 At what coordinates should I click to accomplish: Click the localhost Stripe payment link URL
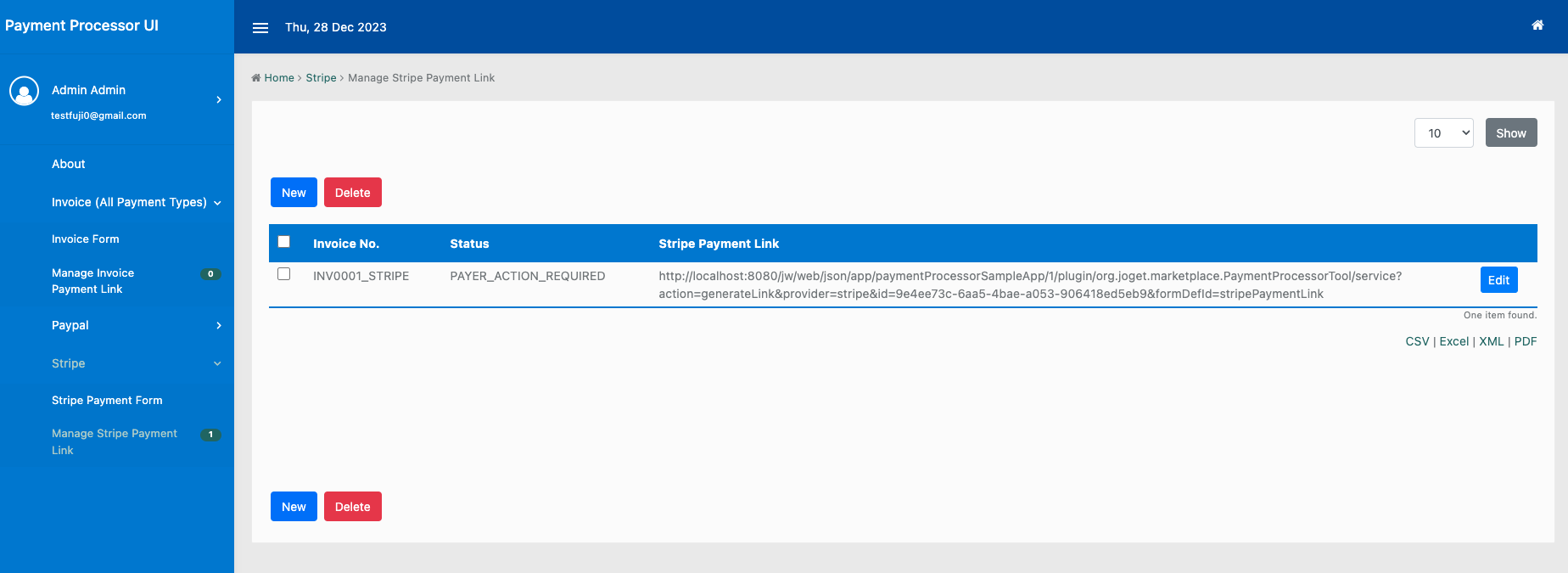pyautogui.click(x=1030, y=285)
